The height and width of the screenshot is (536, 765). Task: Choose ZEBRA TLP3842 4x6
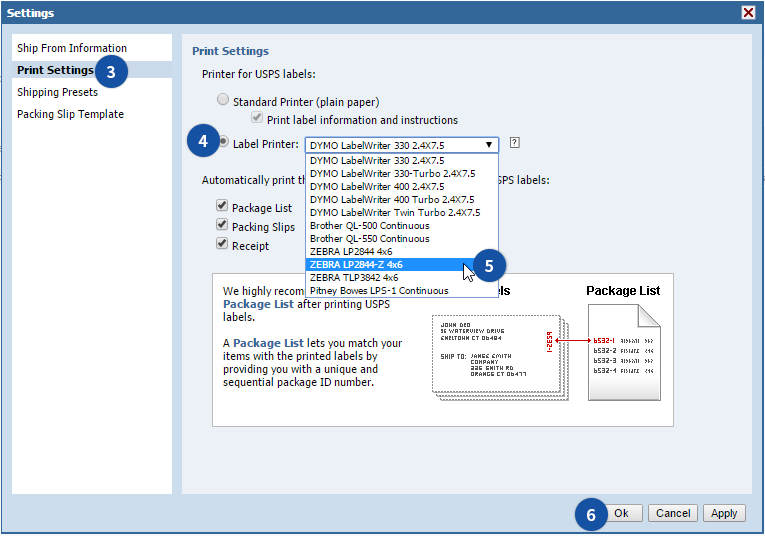[x=402, y=278]
